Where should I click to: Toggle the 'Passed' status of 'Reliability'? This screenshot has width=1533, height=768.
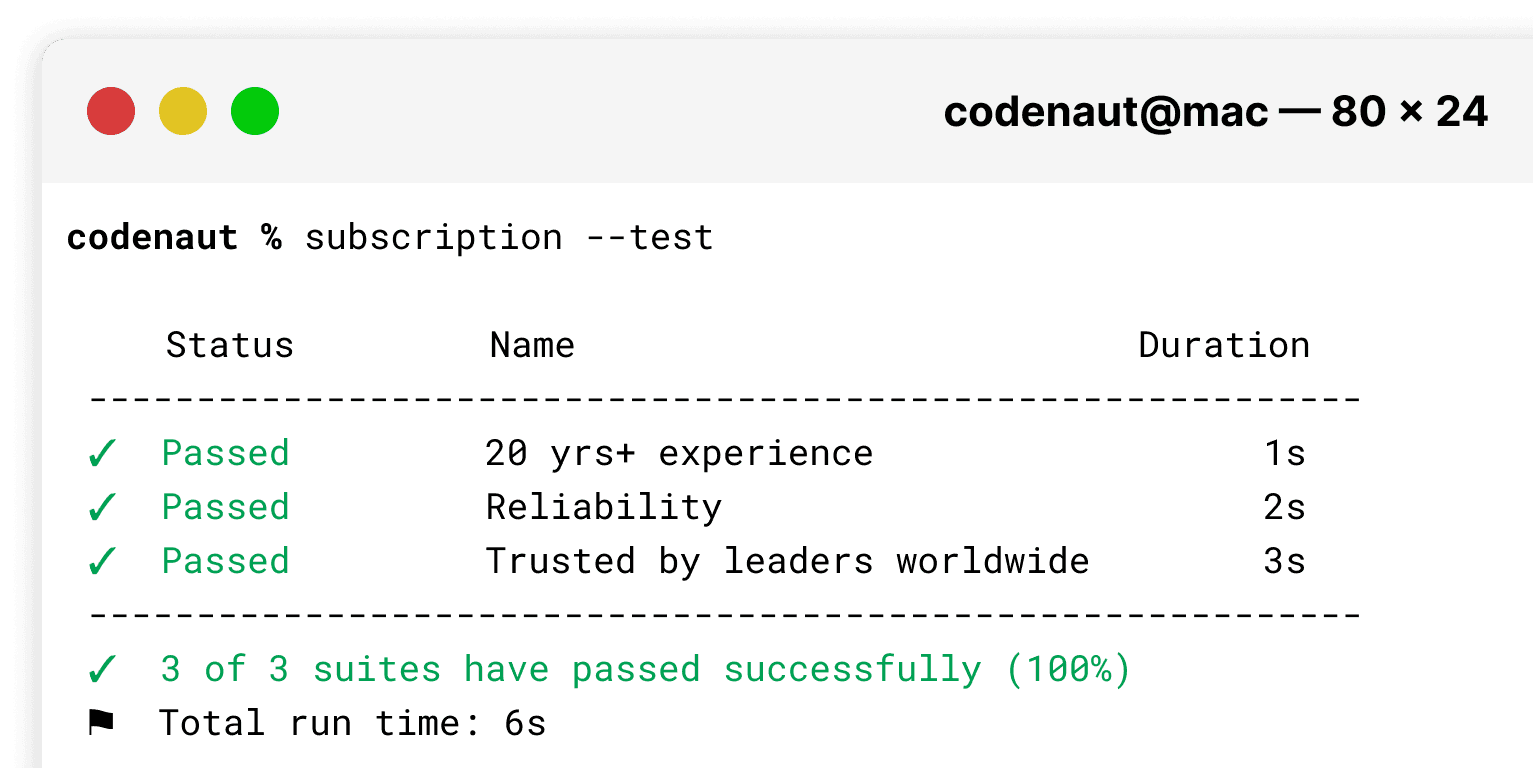tap(225, 507)
